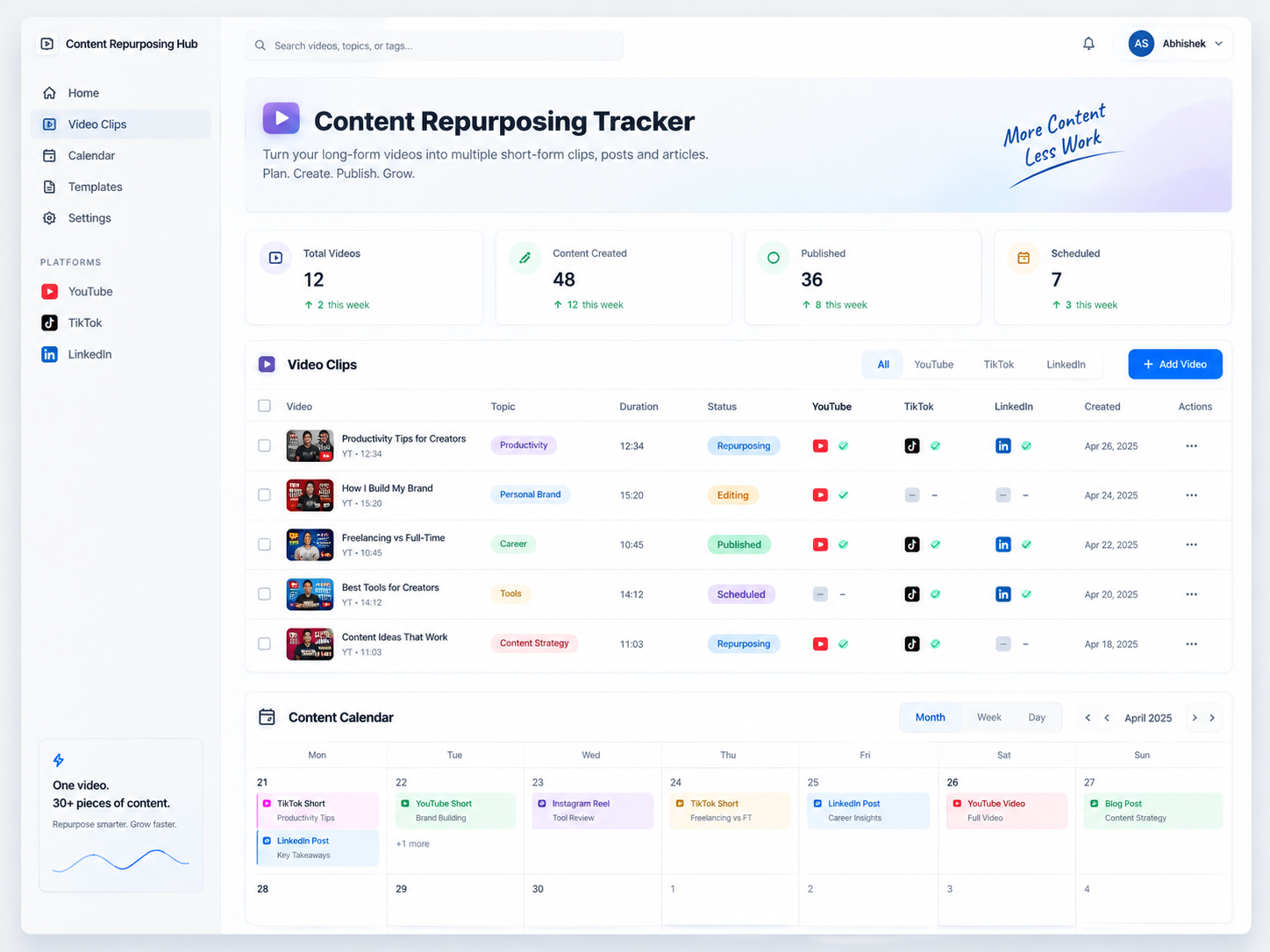The width and height of the screenshot is (1270, 952).
Task: Check the Best Tools for Creators row
Action: tap(264, 594)
